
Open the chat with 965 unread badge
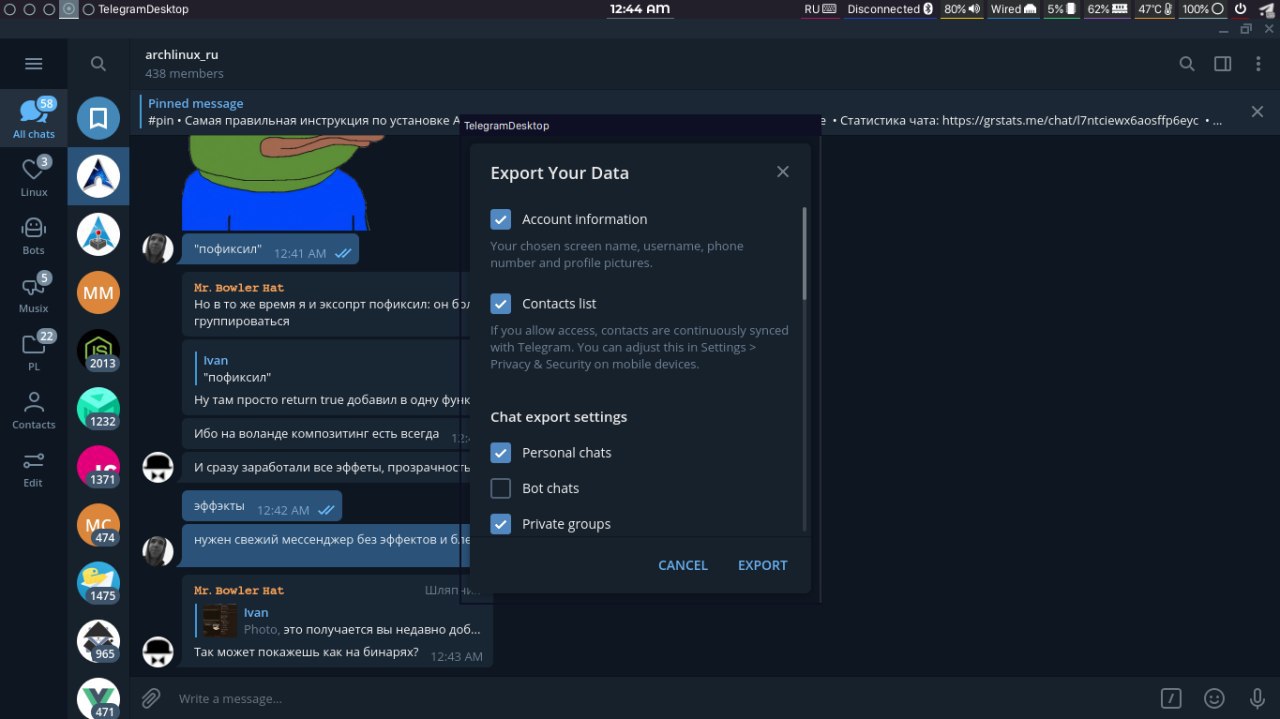click(98, 641)
